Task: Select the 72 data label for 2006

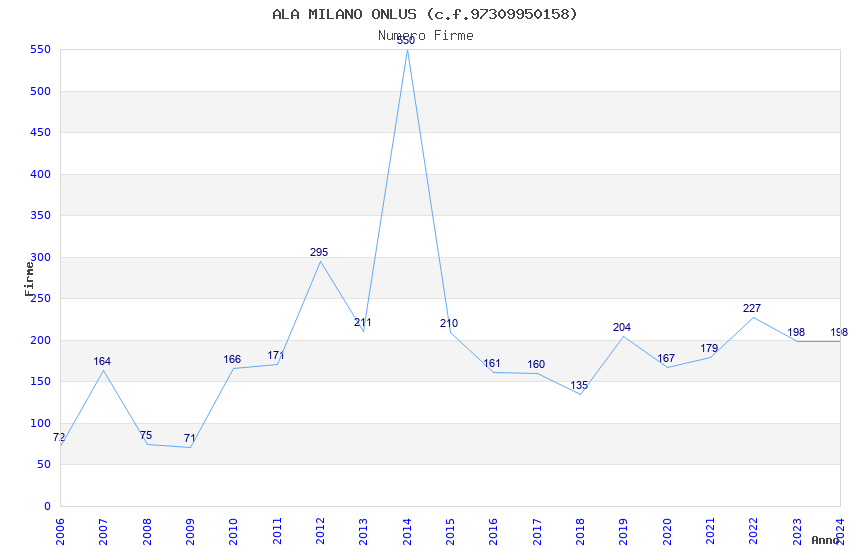Action: pos(59,437)
